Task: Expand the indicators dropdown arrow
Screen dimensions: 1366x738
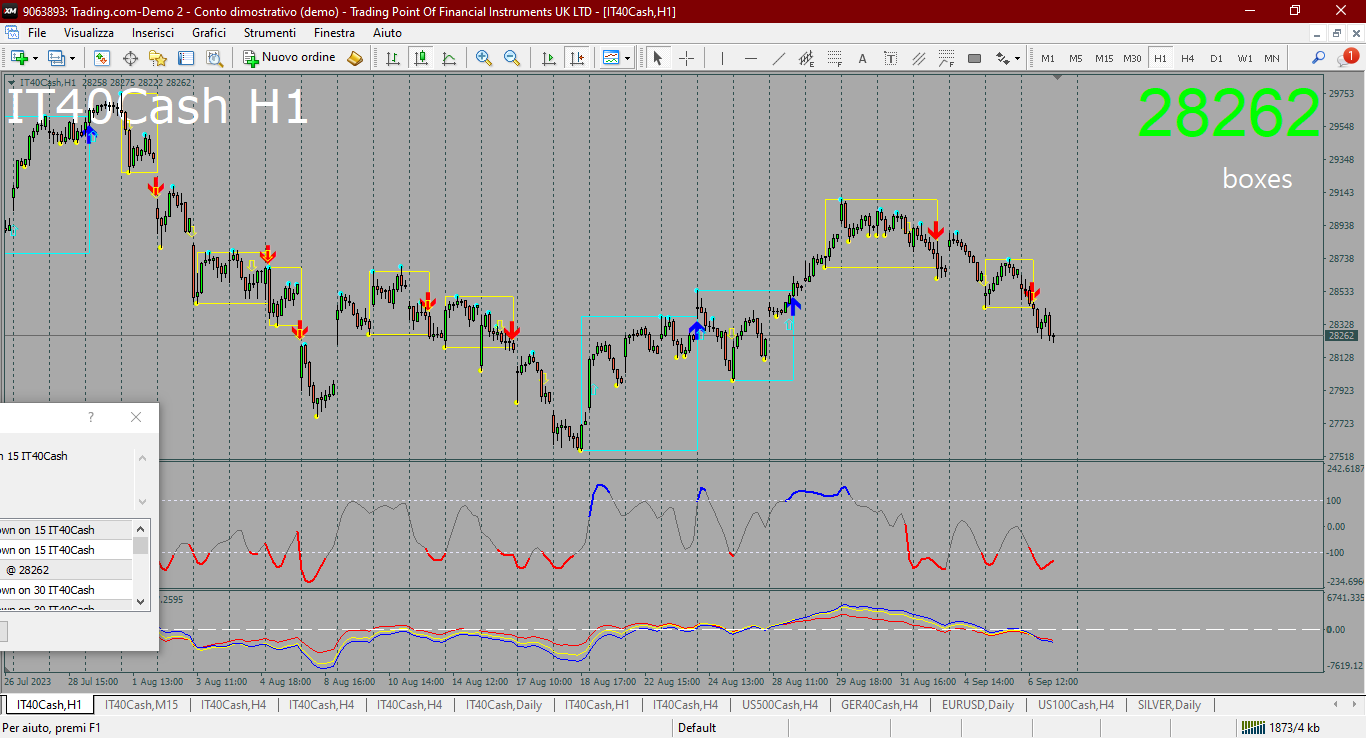Action: click(x=628, y=58)
